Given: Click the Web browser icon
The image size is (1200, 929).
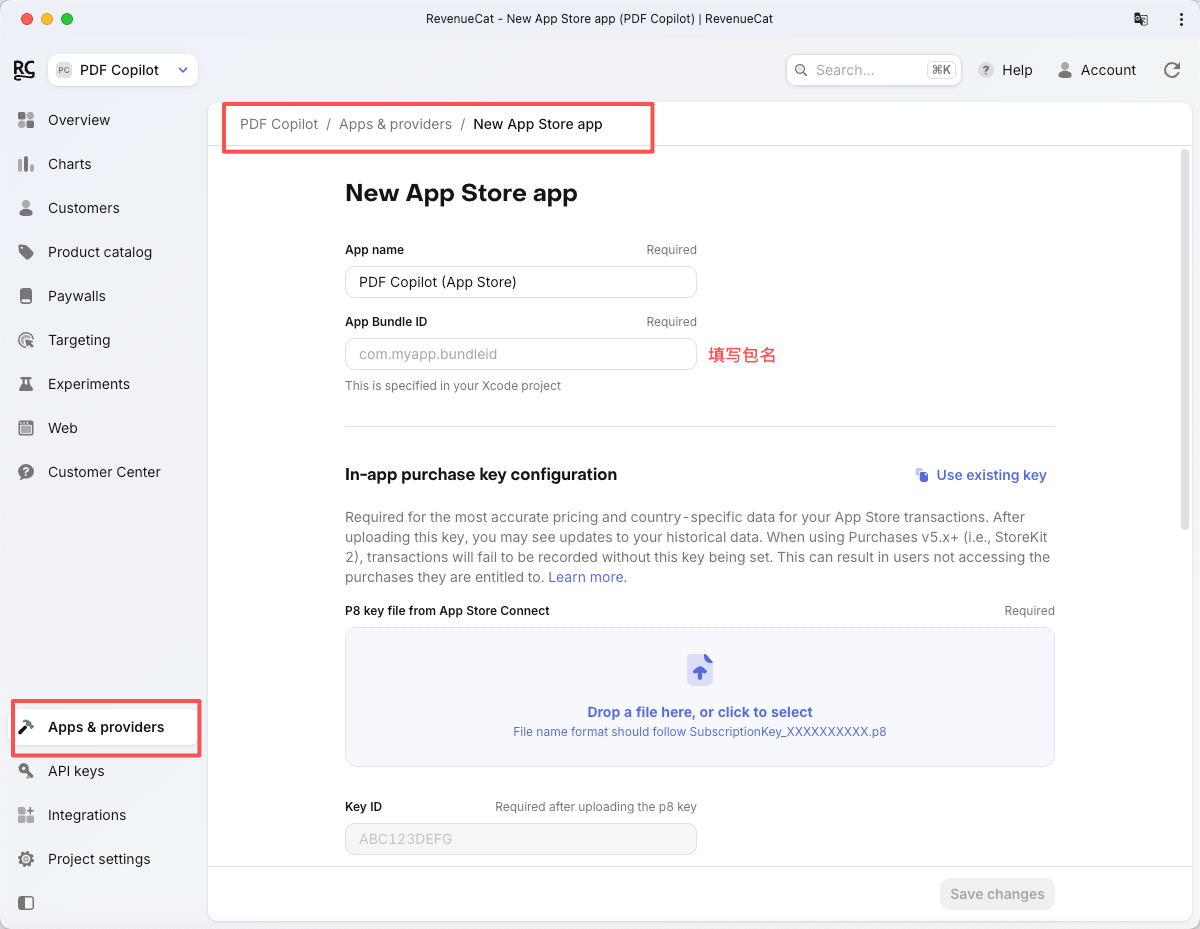Looking at the screenshot, I should click(27, 428).
